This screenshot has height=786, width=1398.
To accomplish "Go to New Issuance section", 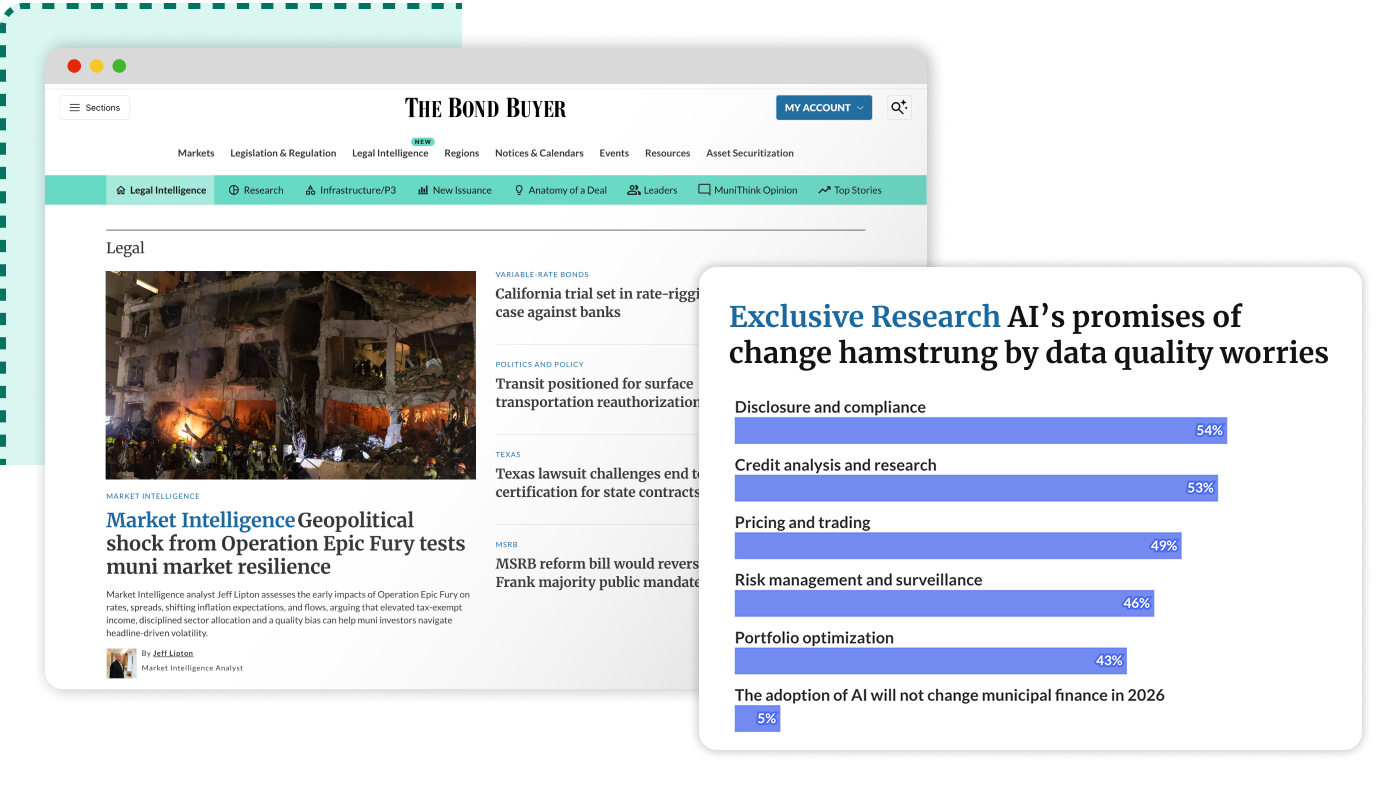I will pyautogui.click(x=454, y=190).
